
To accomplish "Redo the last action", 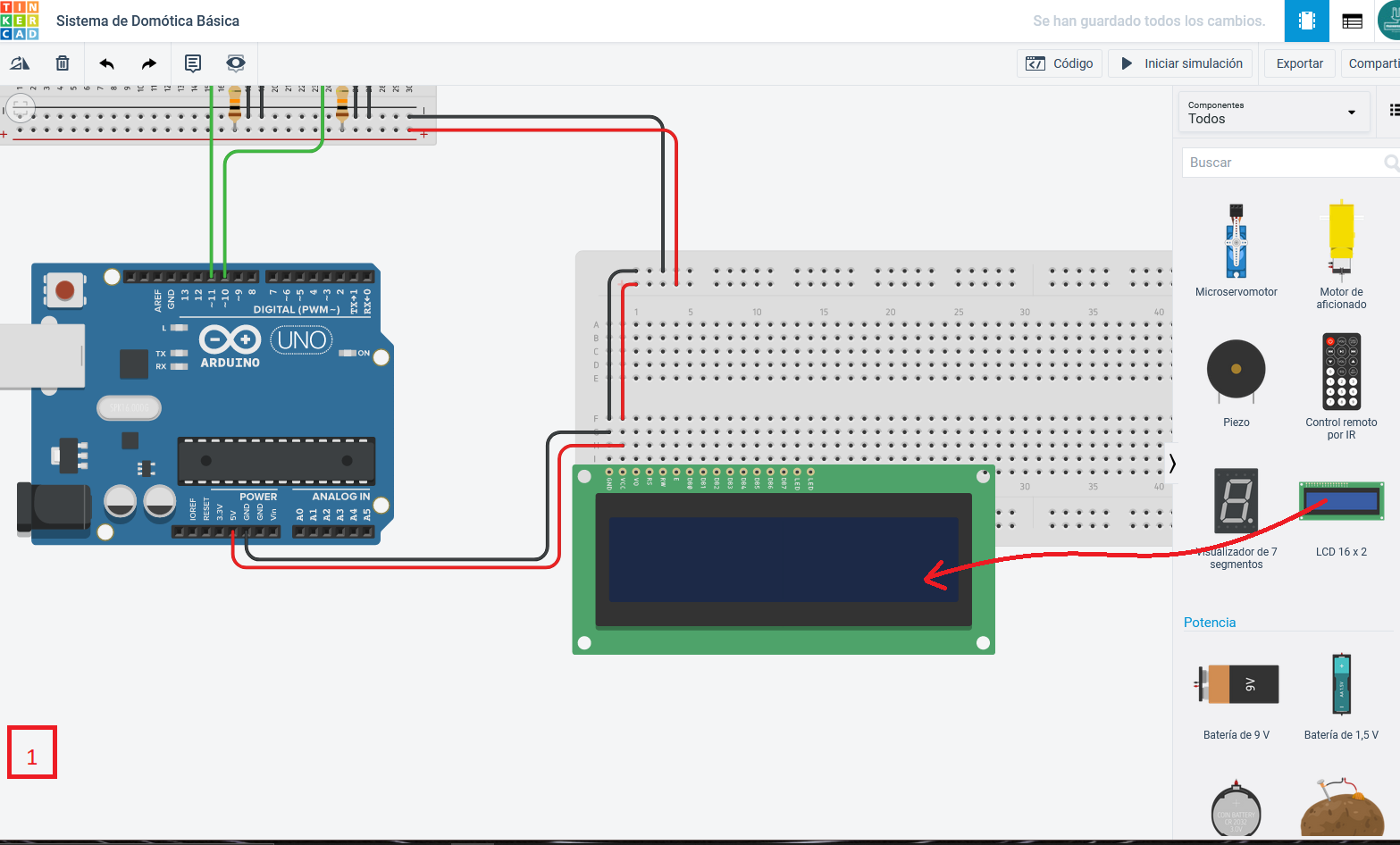I will pos(148,63).
